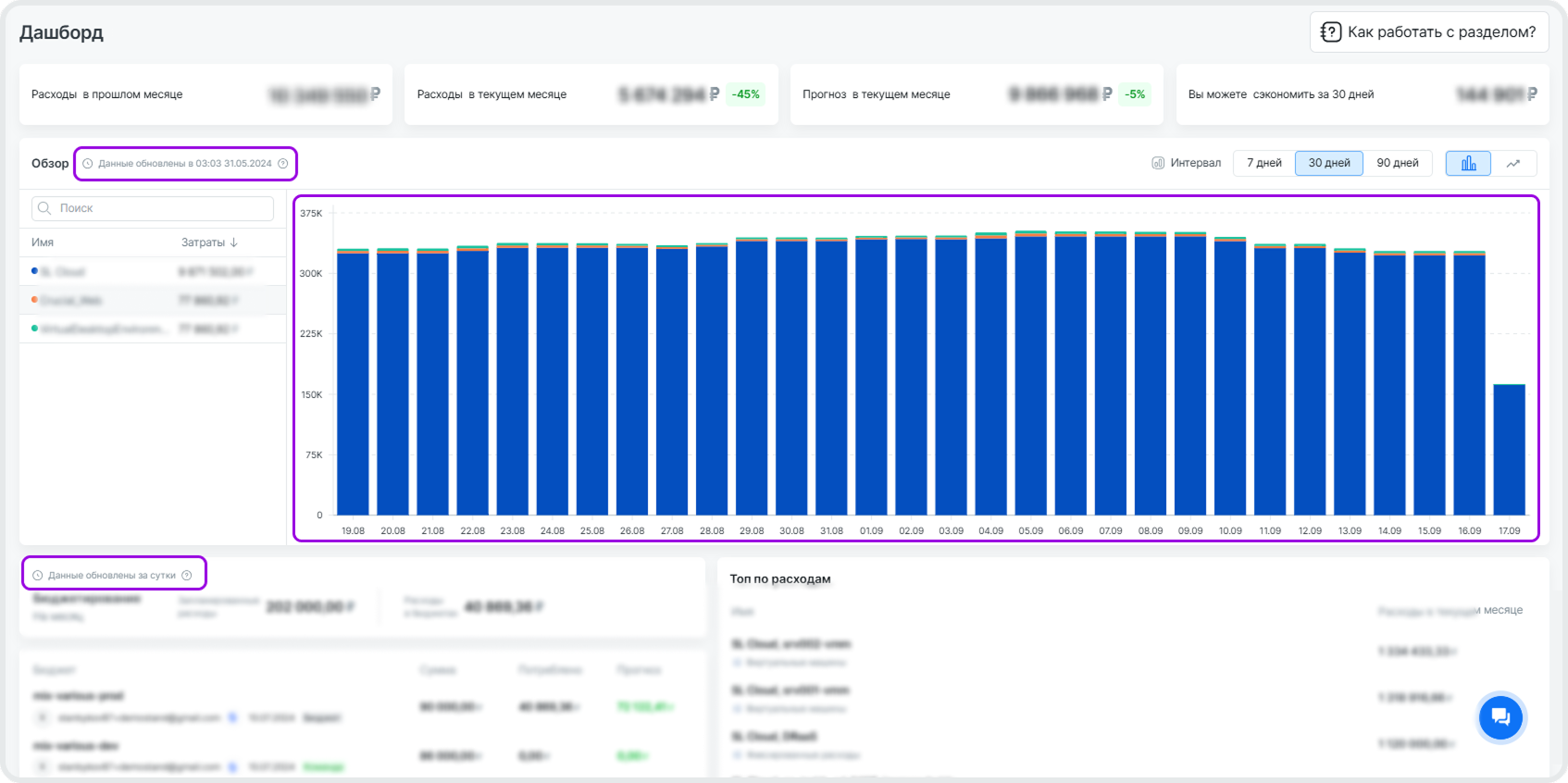The width and height of the screenshot is (1568, 783).
Task: Open 'Как работать с разделом?' help
Action: click(x=1428, y=32)
